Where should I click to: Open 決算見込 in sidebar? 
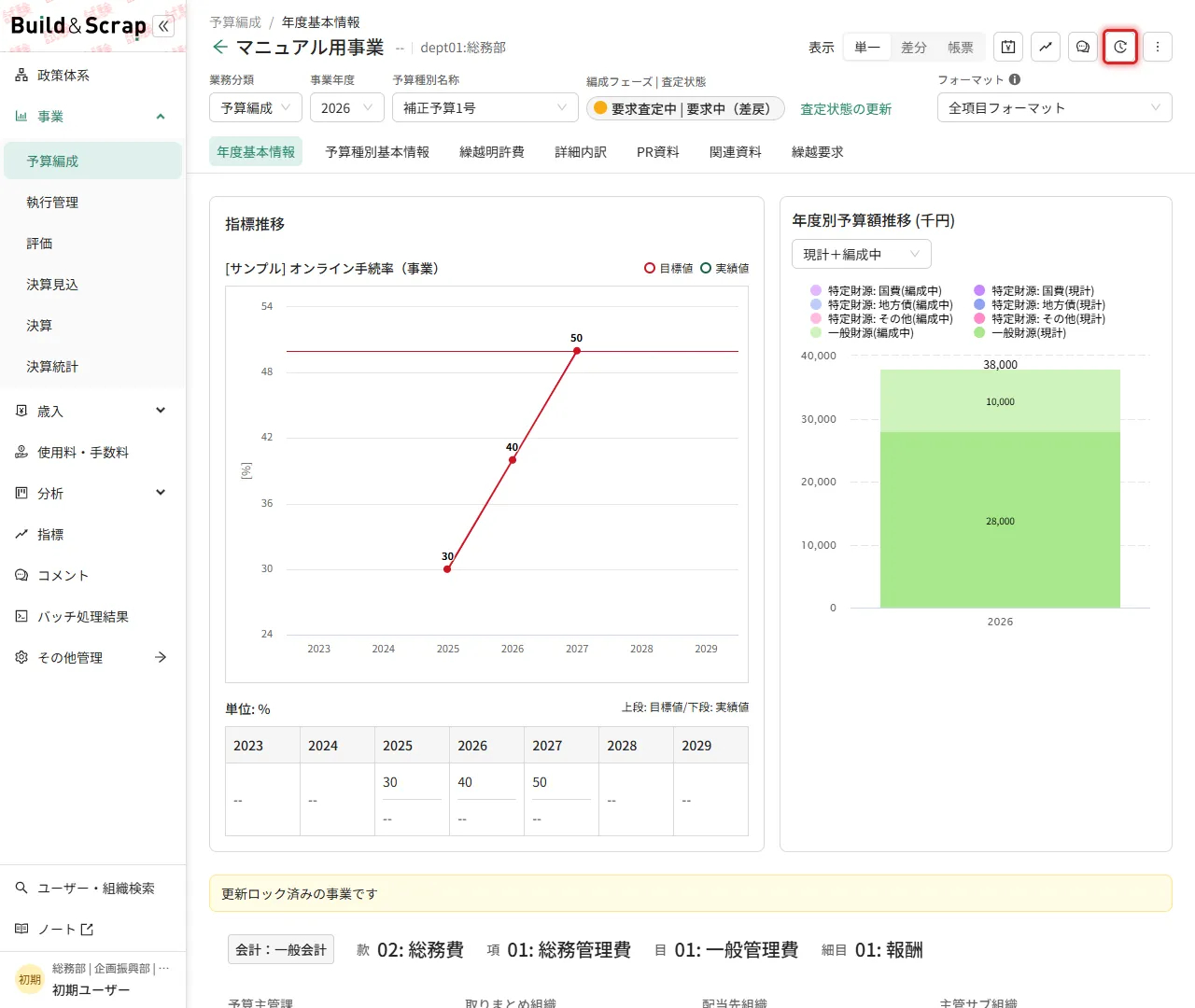pos(91,284)
